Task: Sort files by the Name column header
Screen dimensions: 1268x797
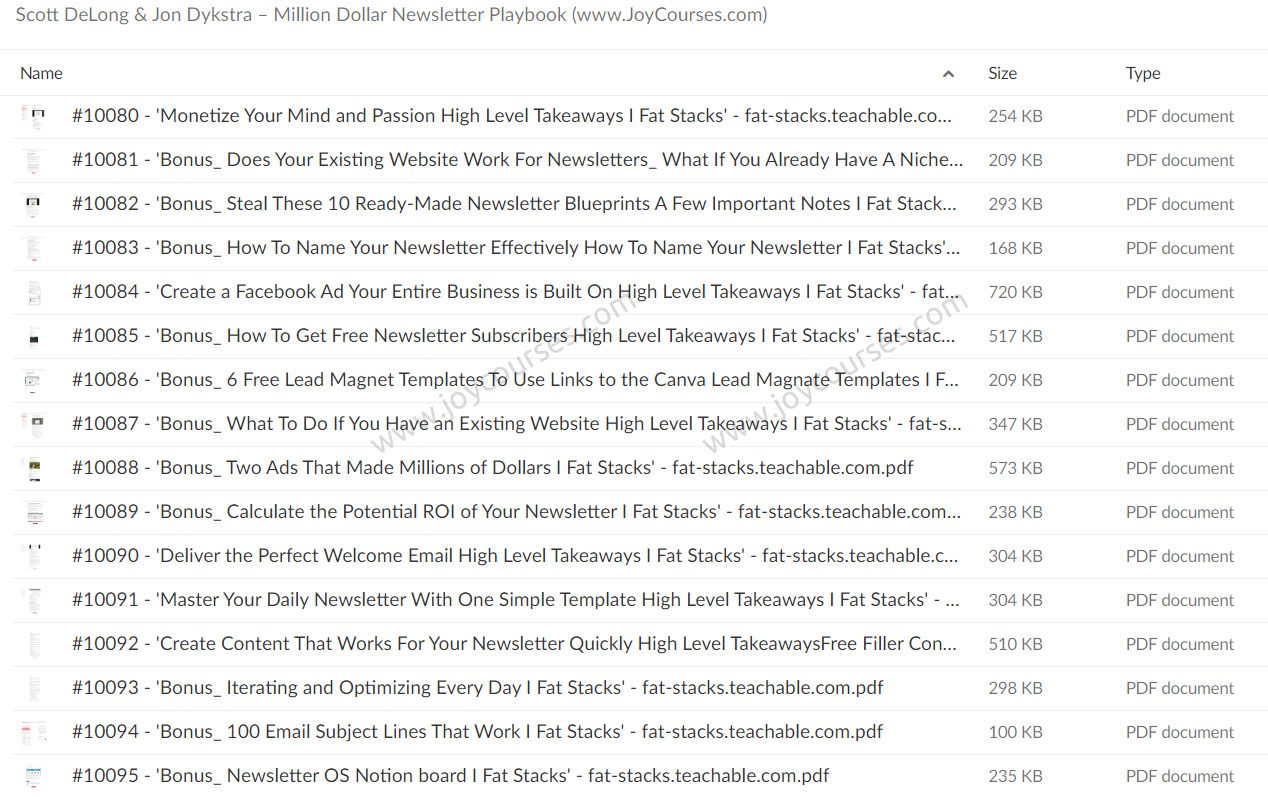Action: [x=41, y=73]
